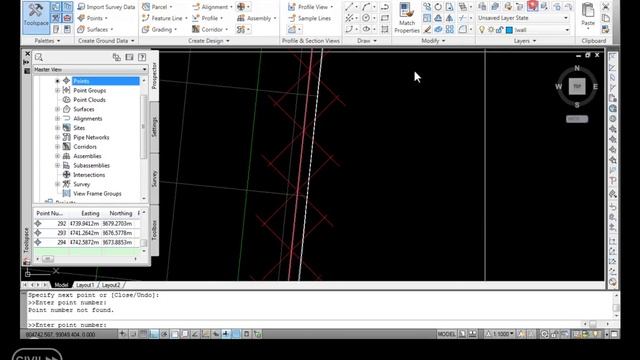Click the ViewCube TOP face
Viewport: 640px width, 360px height.
577,87
